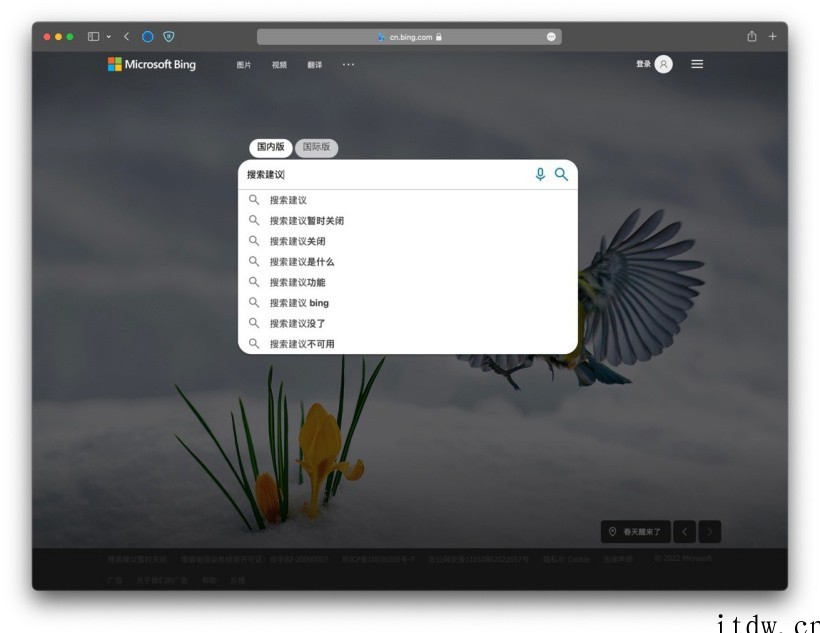
Task: Select suggestion 搜索建议没了
Action: click(408, 323)
